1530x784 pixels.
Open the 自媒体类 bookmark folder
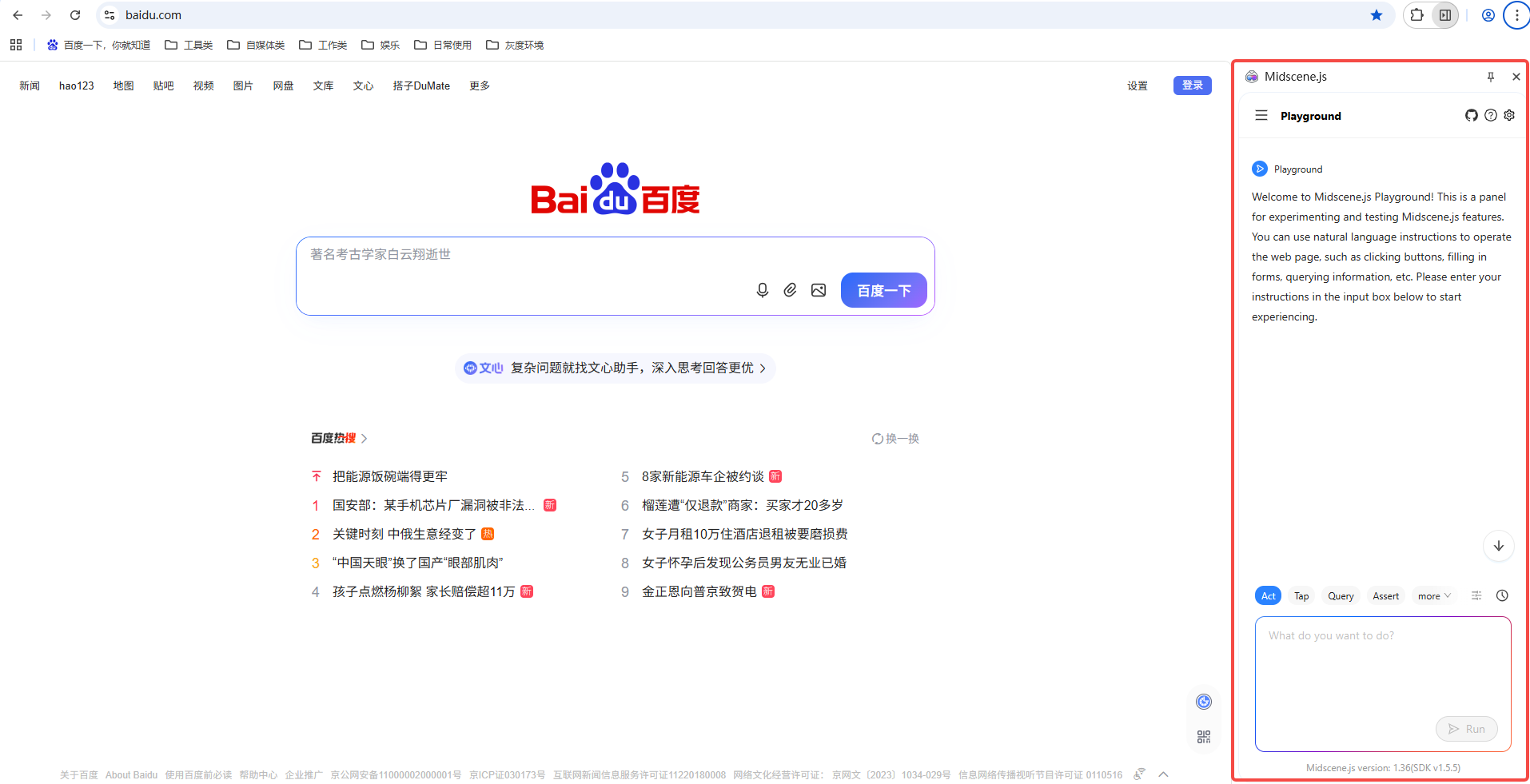[x=256, y=45]
